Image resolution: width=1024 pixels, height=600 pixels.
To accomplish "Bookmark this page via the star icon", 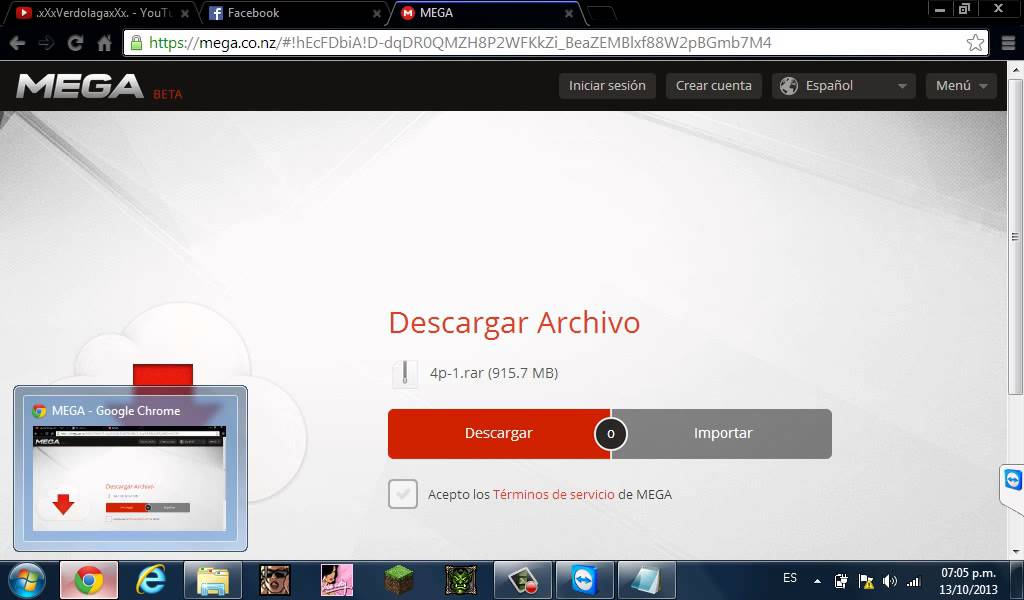I will pos(975,43).
